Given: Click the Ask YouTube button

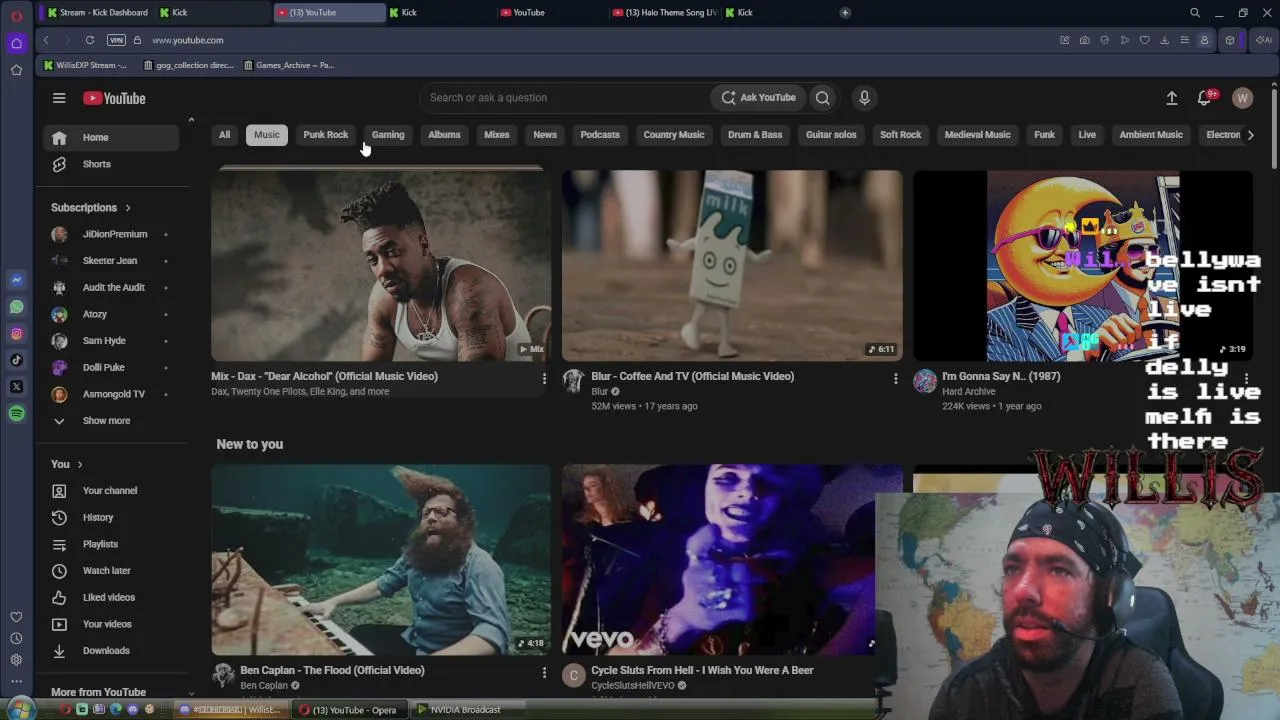Looking at the screenshot, I should click(759, 97).
